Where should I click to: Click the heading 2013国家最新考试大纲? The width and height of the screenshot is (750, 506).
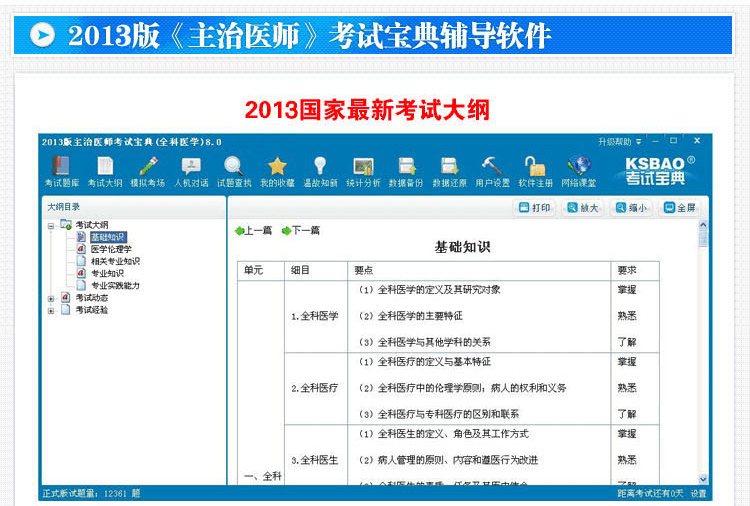[x=367, y=110]
